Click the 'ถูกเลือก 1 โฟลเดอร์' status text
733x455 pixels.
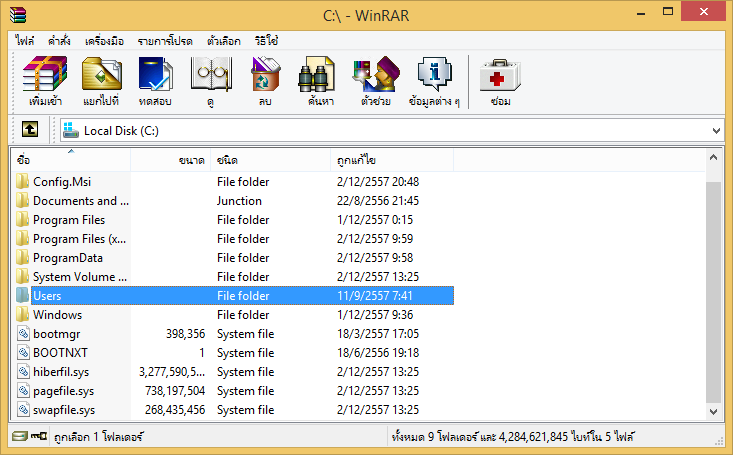tap(99, 437)
